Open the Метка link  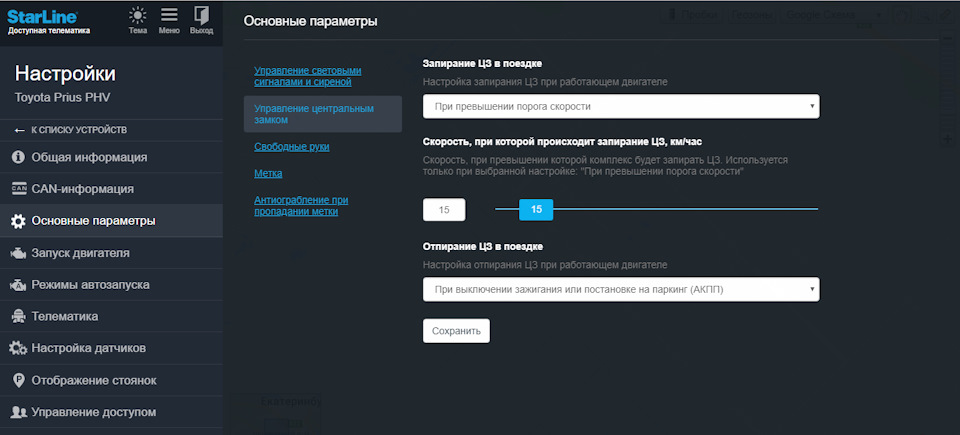tap(268, 173)
